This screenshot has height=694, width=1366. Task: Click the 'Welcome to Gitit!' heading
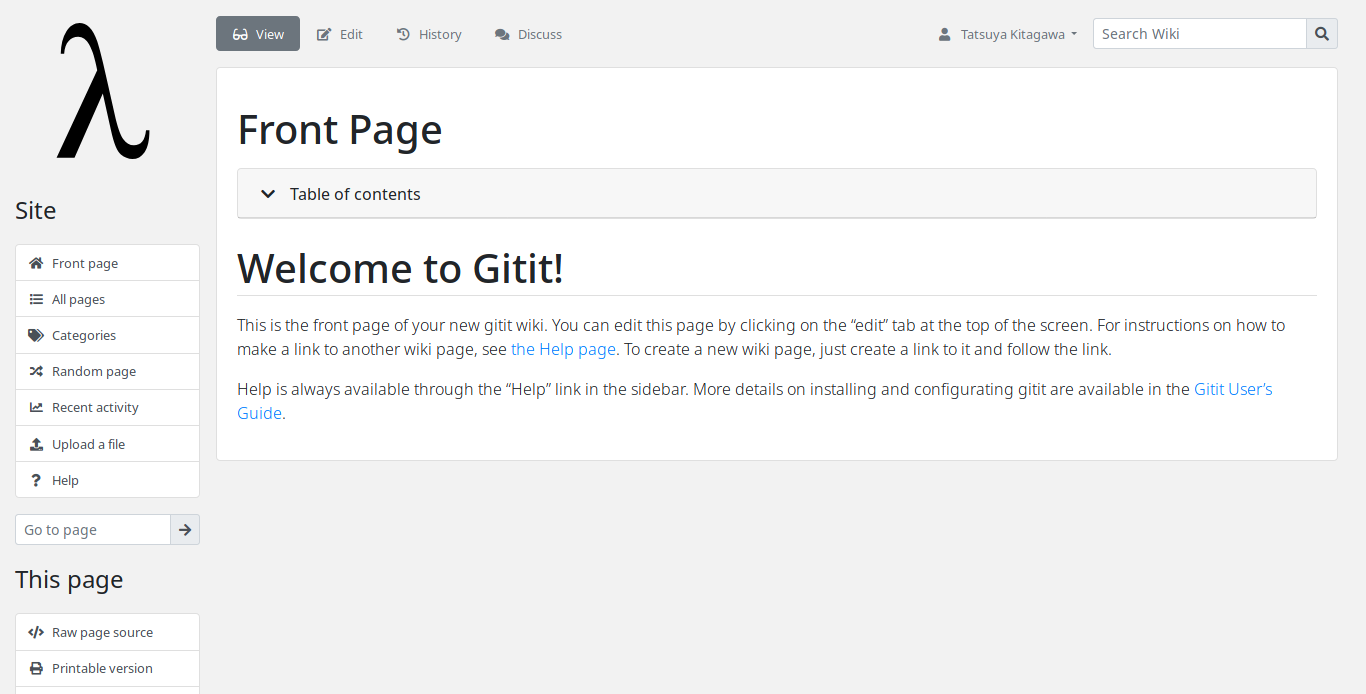[x=400, y=268]
